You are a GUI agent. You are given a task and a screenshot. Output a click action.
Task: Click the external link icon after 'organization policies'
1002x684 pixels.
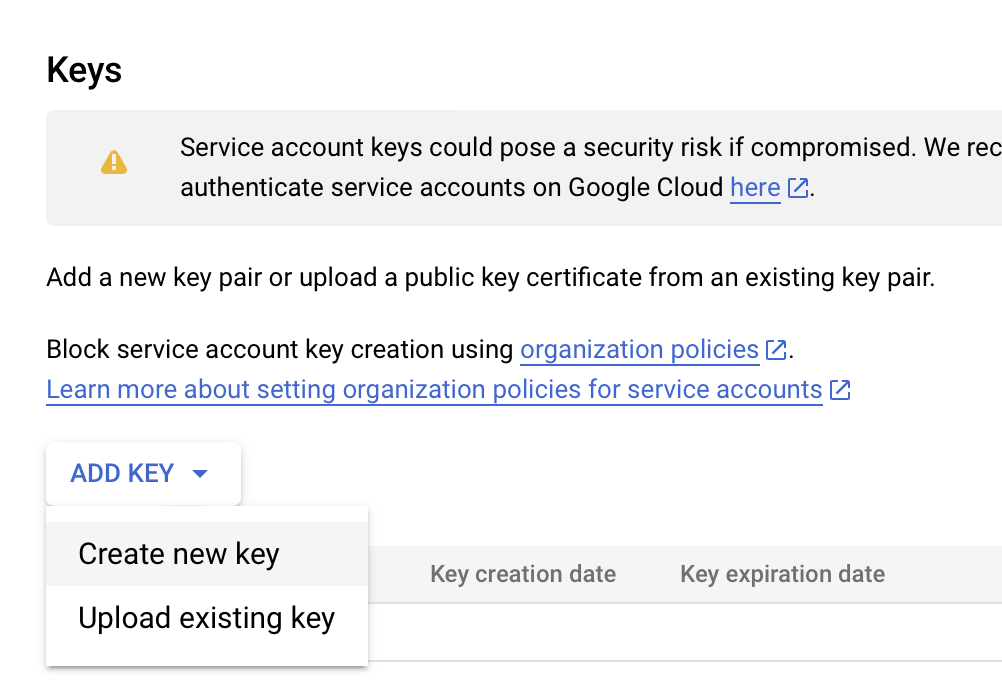pyautogui.click(x=776, y=350)
